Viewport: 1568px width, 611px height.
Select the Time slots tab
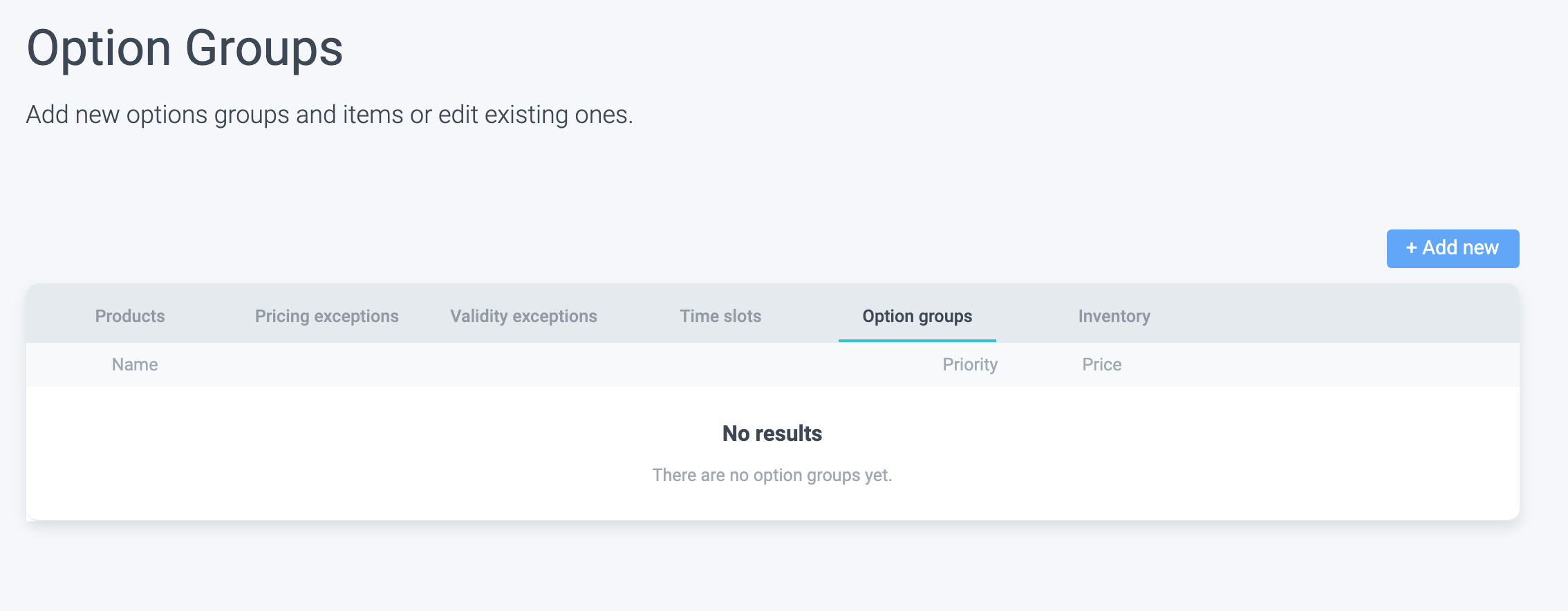click(720, 316)
